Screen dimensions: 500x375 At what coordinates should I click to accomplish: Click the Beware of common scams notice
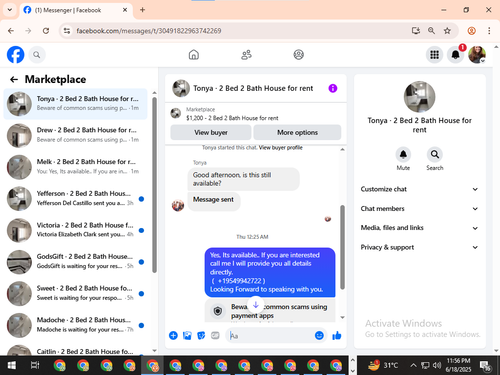click(x=270, y=311)
